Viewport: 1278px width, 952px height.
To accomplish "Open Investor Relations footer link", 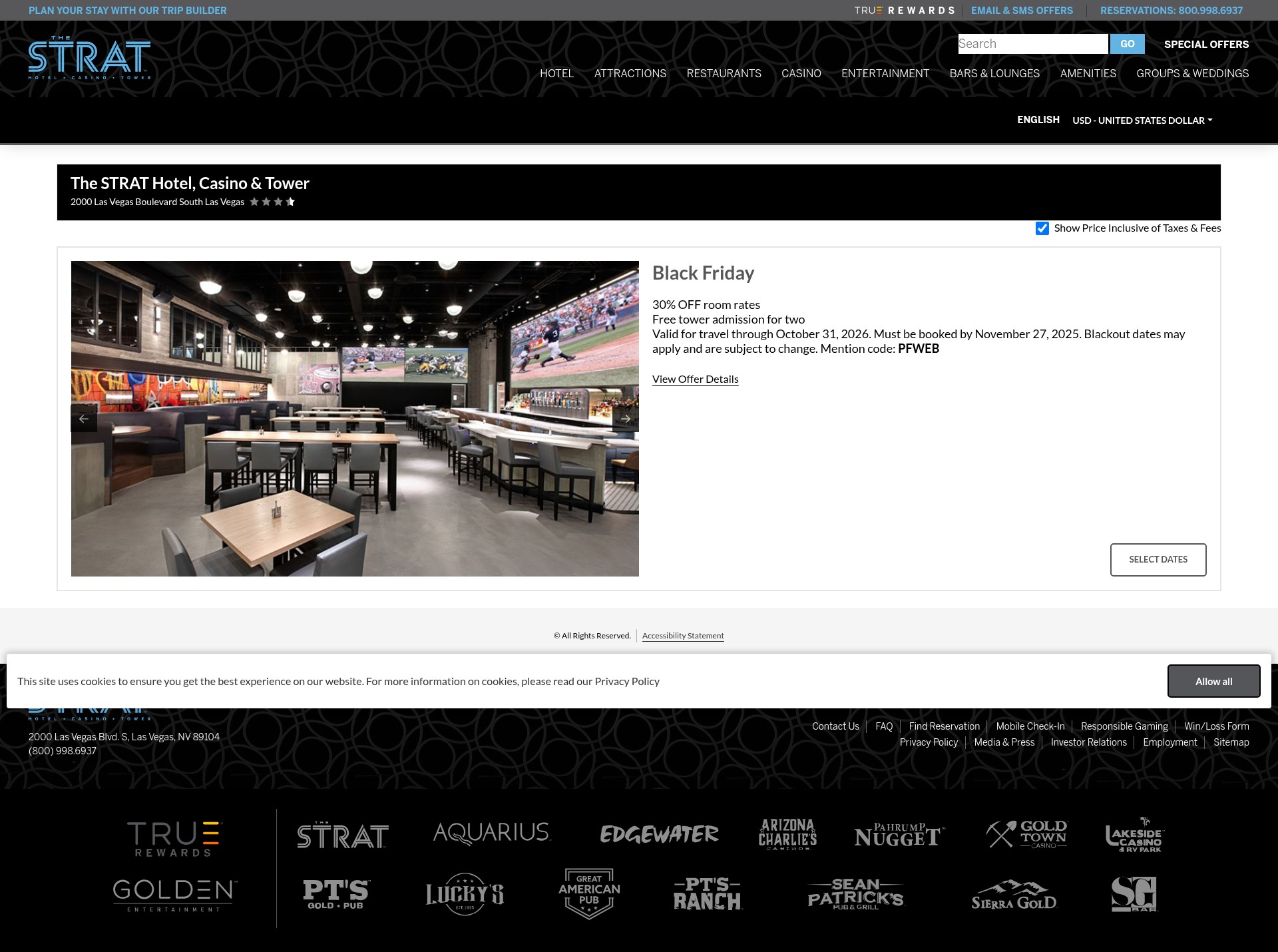I will point(1089,742).
